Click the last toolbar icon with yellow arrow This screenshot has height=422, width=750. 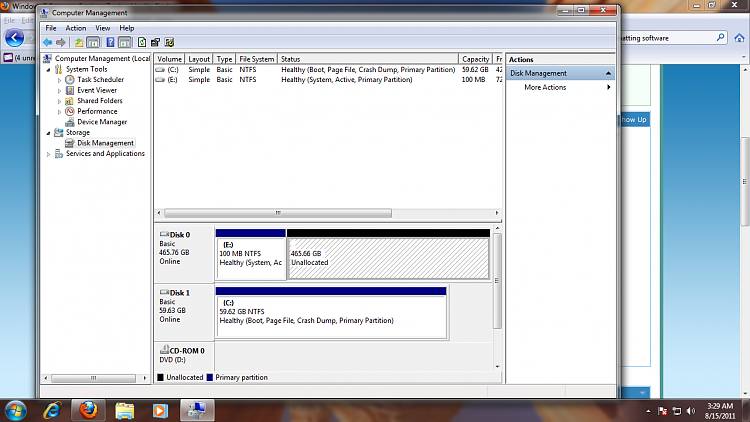[169, 43]
